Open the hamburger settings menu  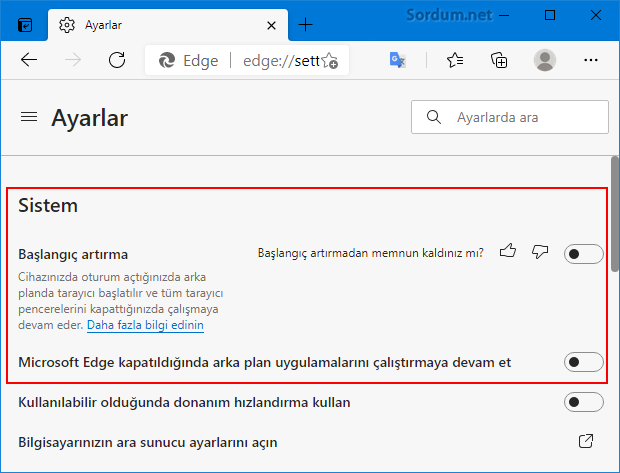29,117
